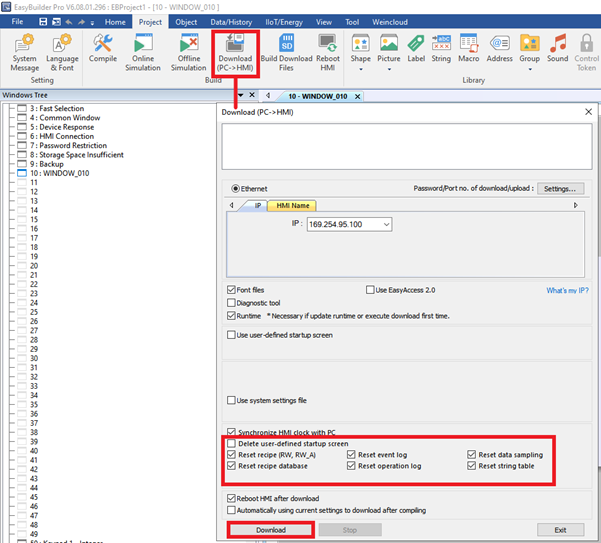This screenshot has height=543, width=601.
Task: Click the Reboot HMI icon
Action: coord(328,53)
